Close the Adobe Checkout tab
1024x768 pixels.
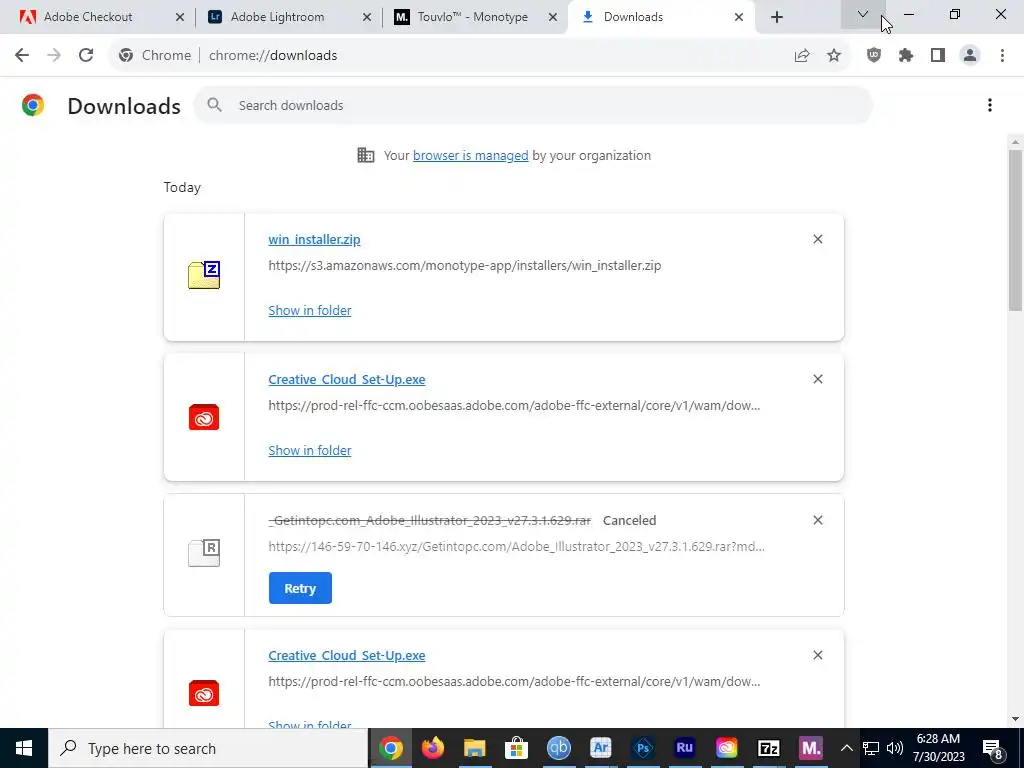[x=180, y=17]
